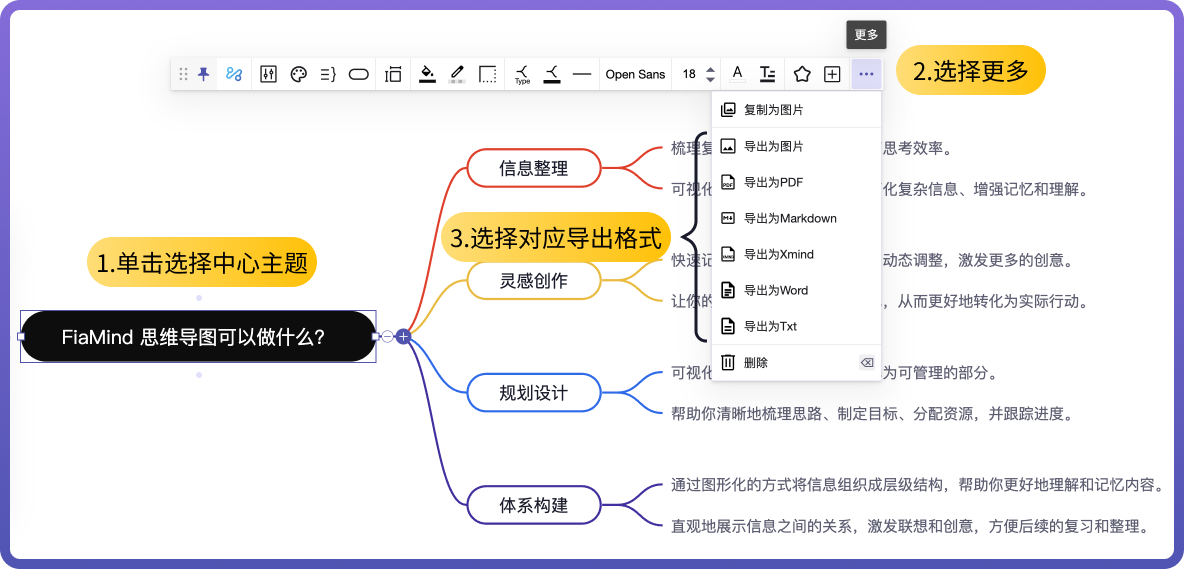Select the 规划设计 branch node
The height and width of the screenshot is (569, 1184).
534,392
